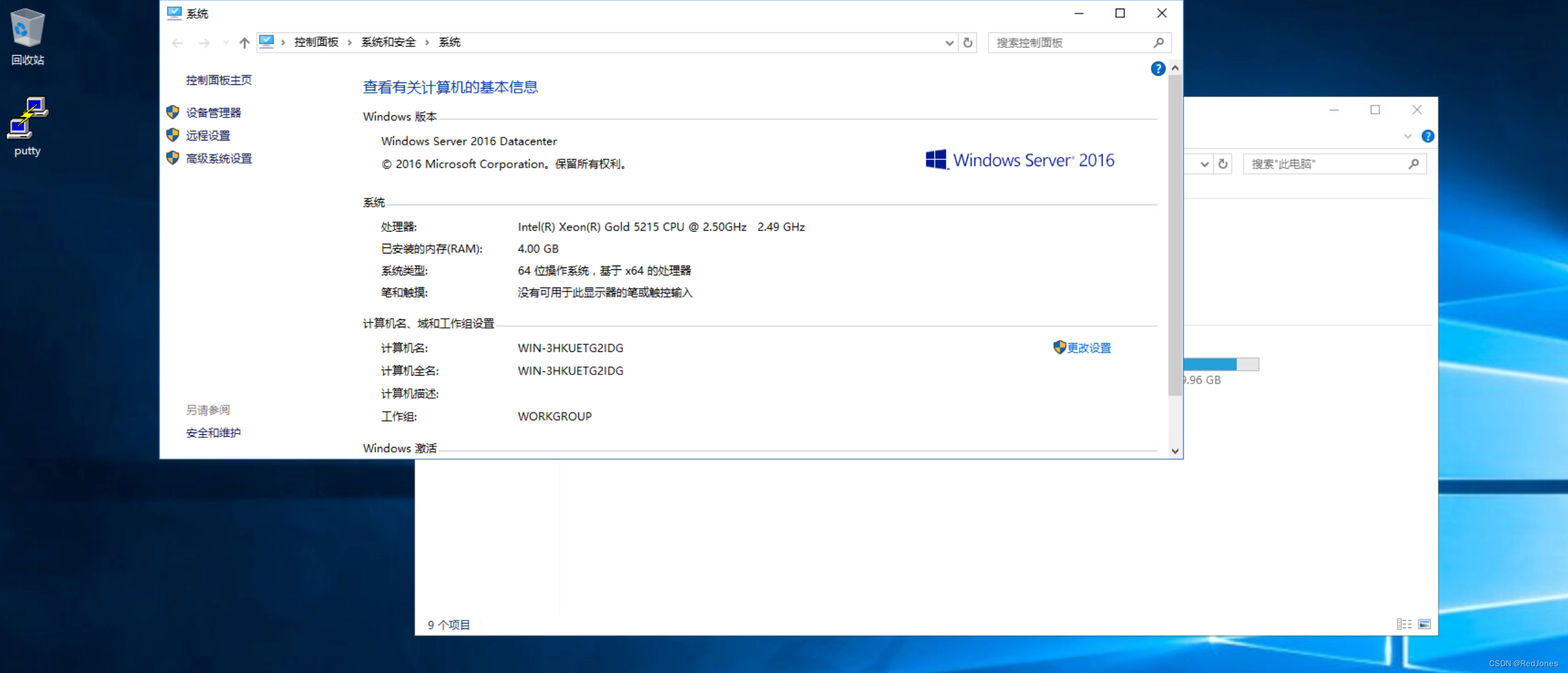This screenshot has height=673, width=1568.
Task: Open the Recycle Bin desktop icon
Action: pos(27,37)
